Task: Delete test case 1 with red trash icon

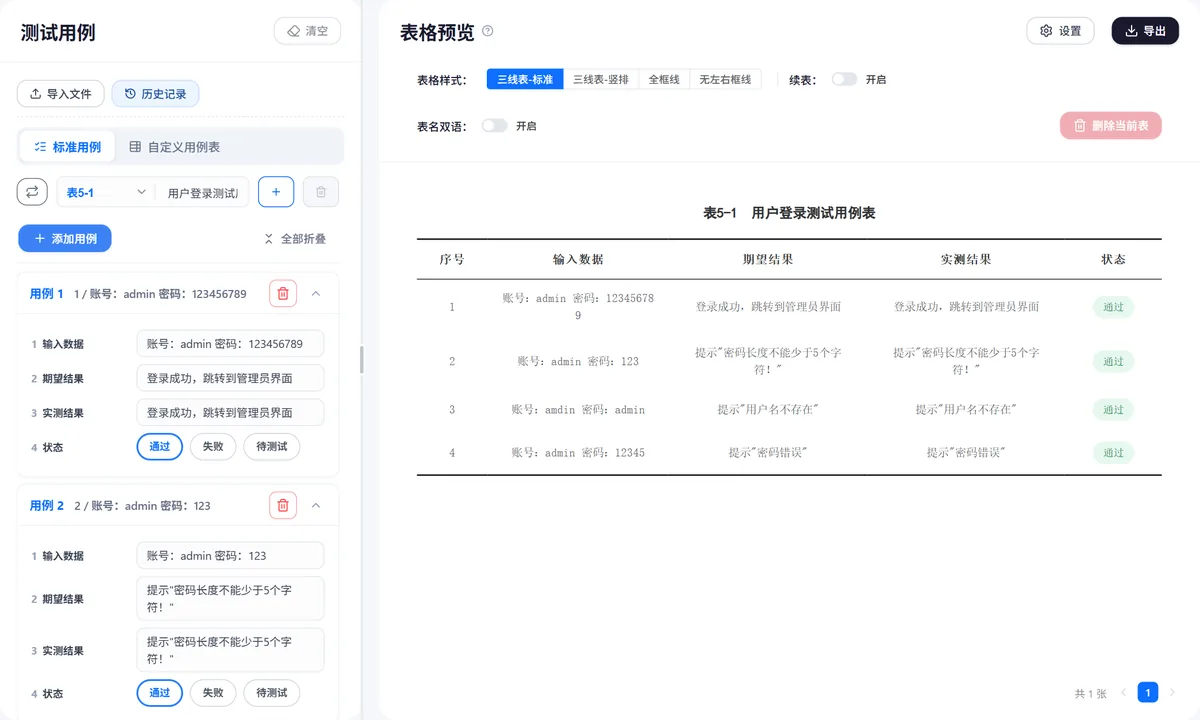Action: point(283,293)
